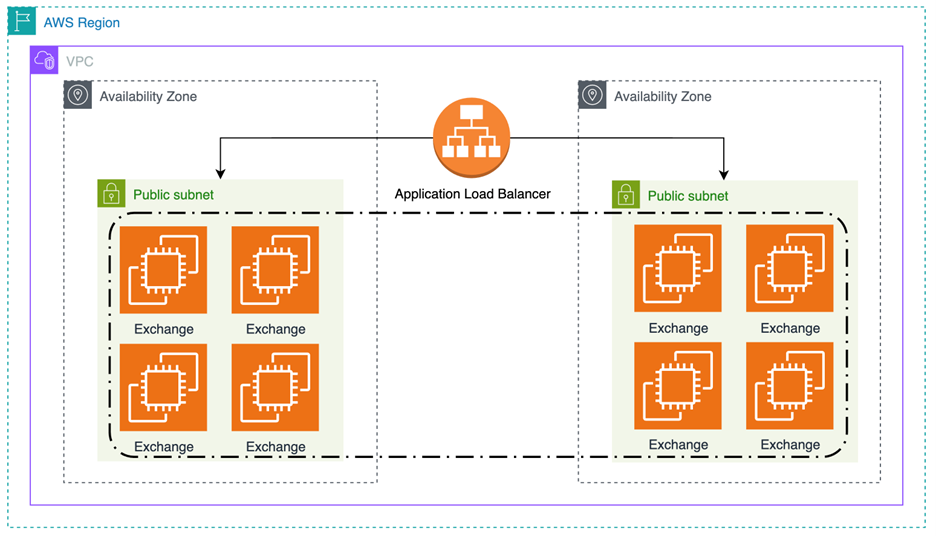936x536 pixels.
Task: Click the VPC cloud icon
Action: 45,61
